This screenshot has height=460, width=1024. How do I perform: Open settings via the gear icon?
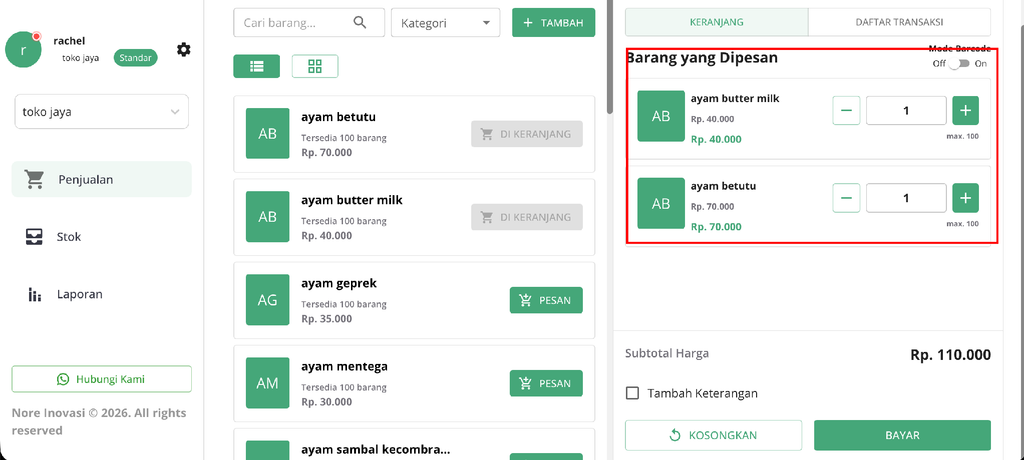pos(184,50)
